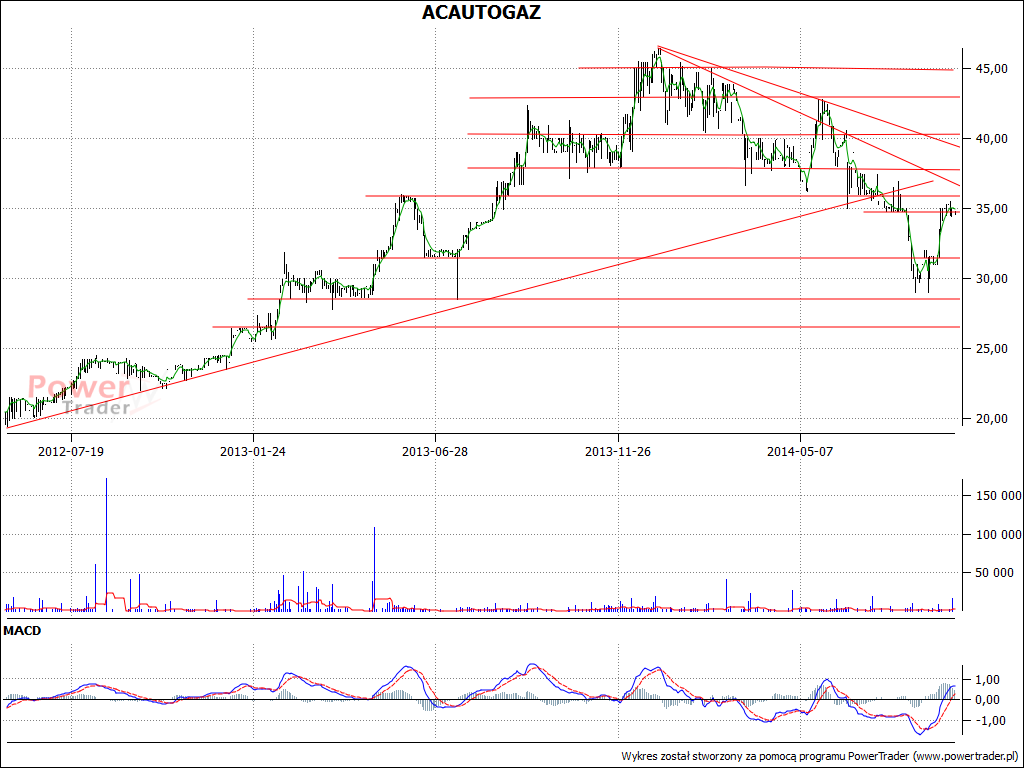Viewport: 1024px width, 768px height.
Task: Click the 35,00 price axis label
Action: [990, 208]
